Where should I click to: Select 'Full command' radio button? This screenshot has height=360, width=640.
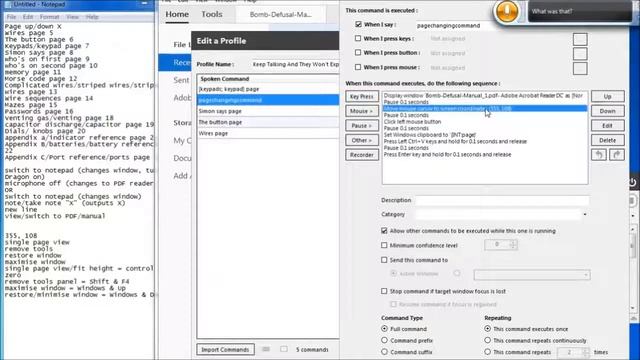point(384,329)
